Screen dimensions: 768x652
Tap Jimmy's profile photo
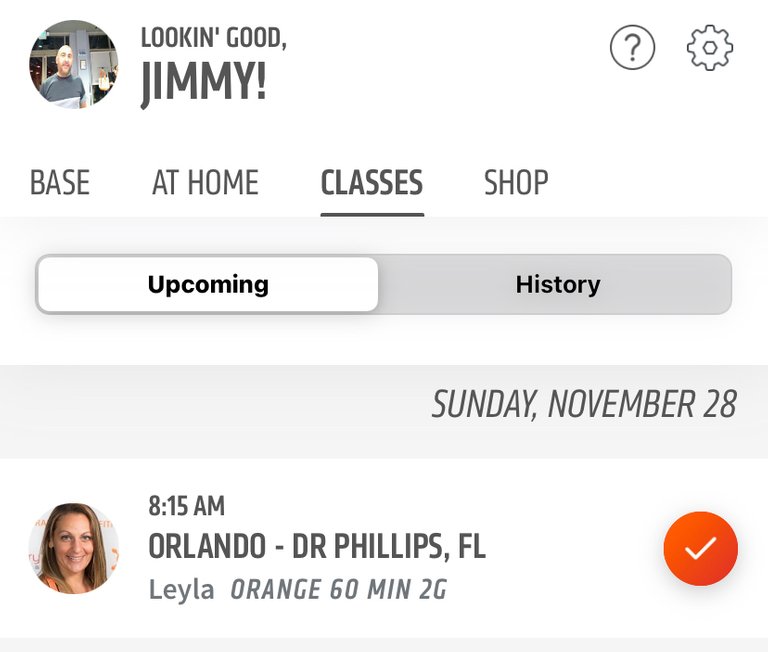[x=73, y=64]
